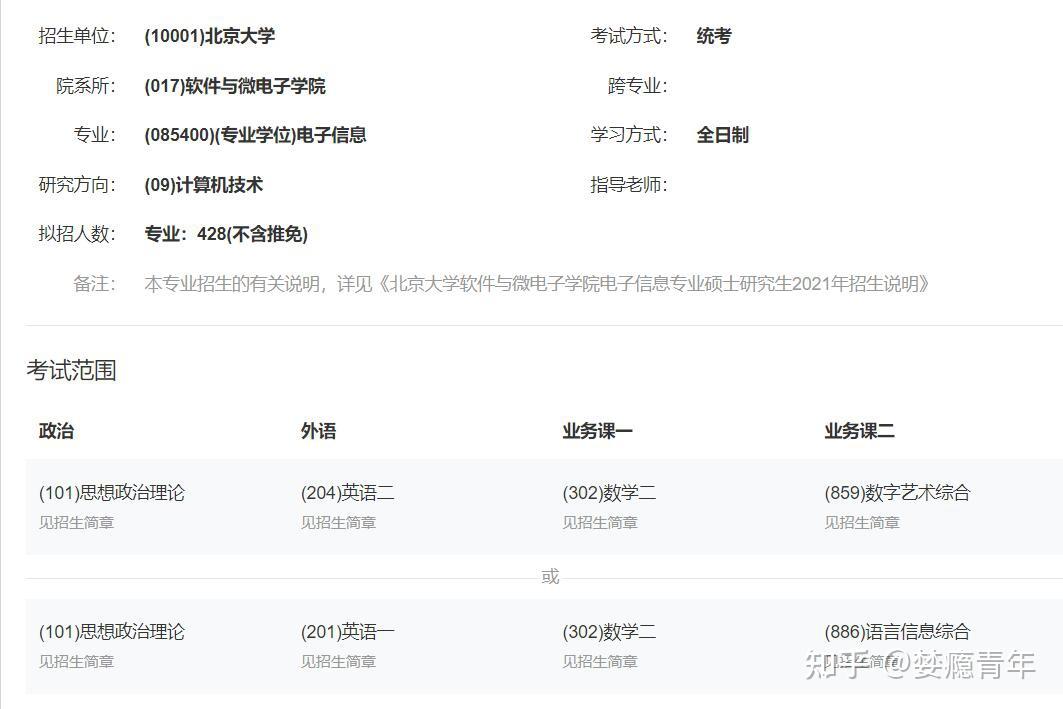Select the value (085400)(专业学位)电子信息
The height and width of the screenshot is (709, 1063).
255,135
